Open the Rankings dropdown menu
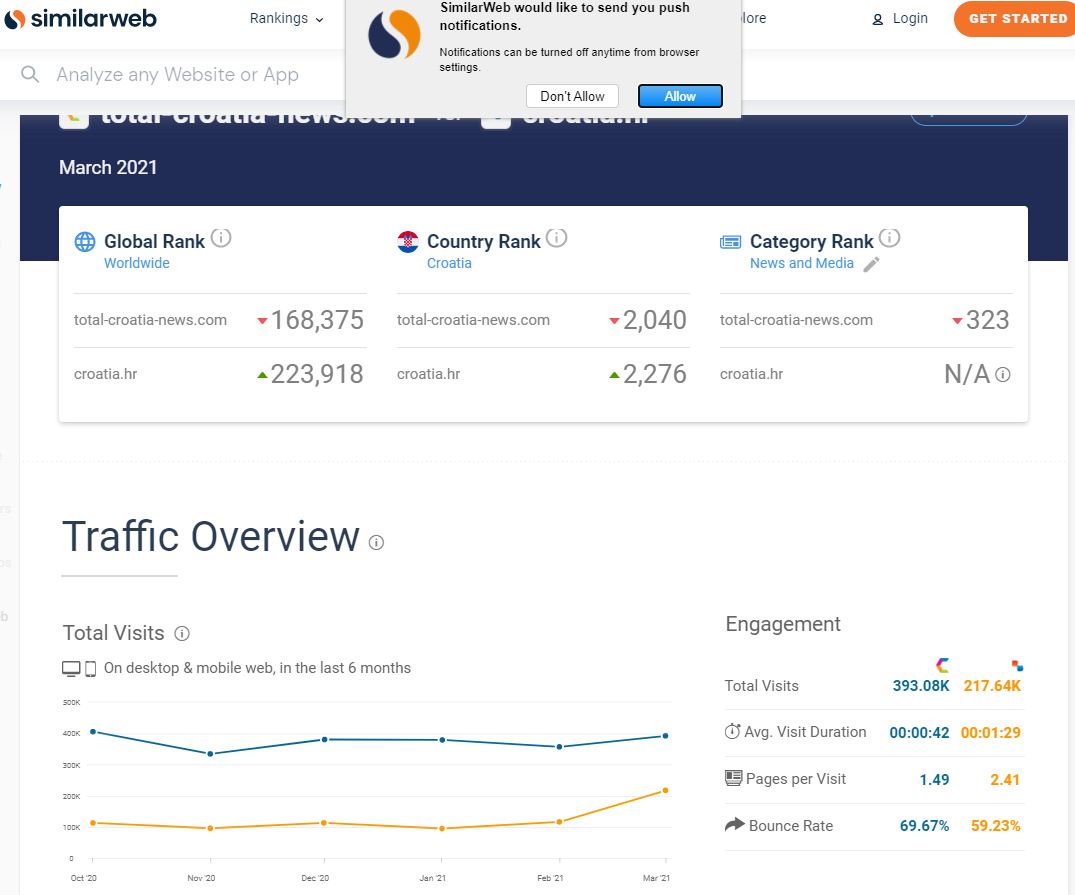 tap(286, 19)
